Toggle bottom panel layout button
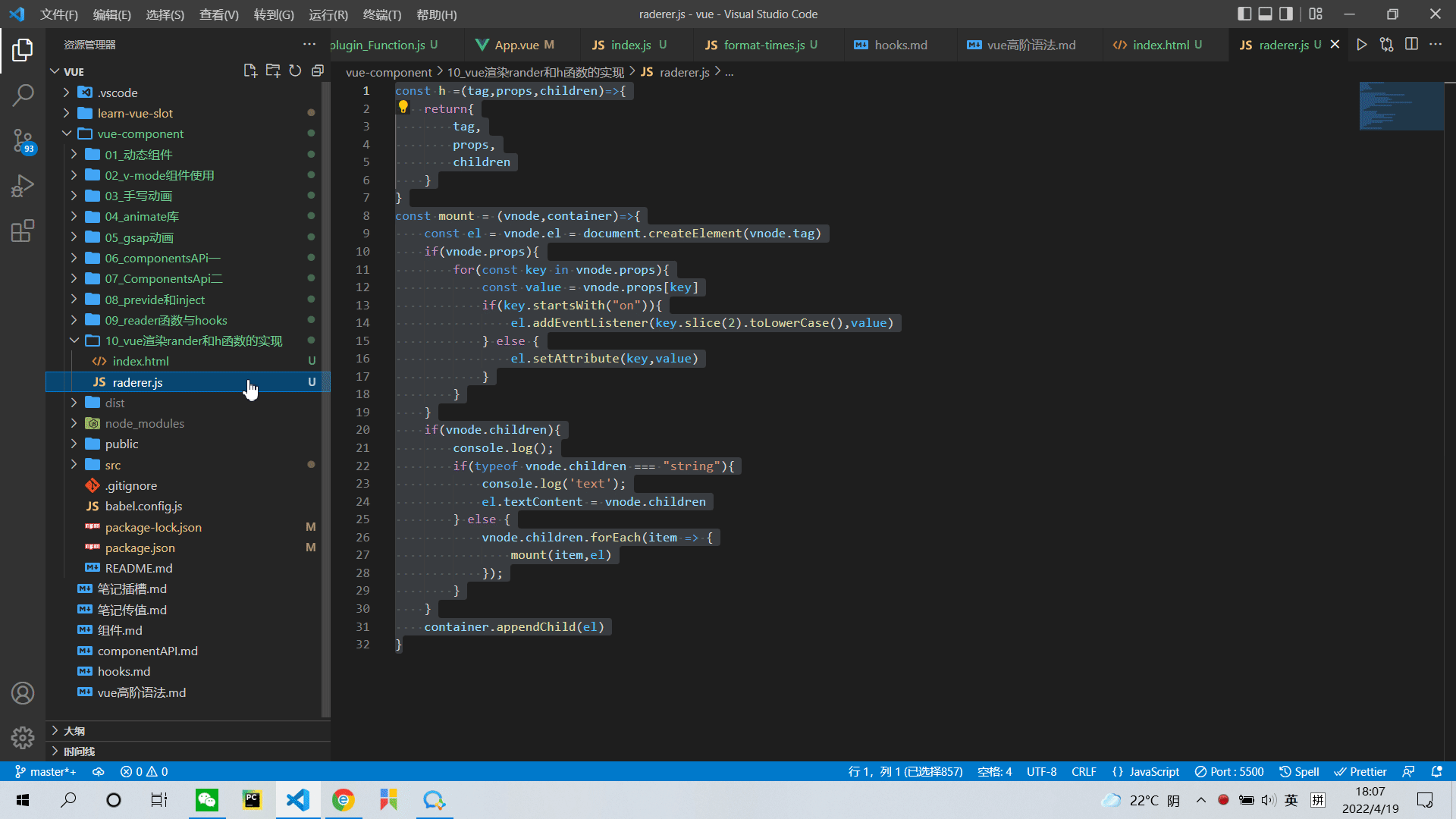Viewport: 1456px width, 819px height. point(1265,14)
